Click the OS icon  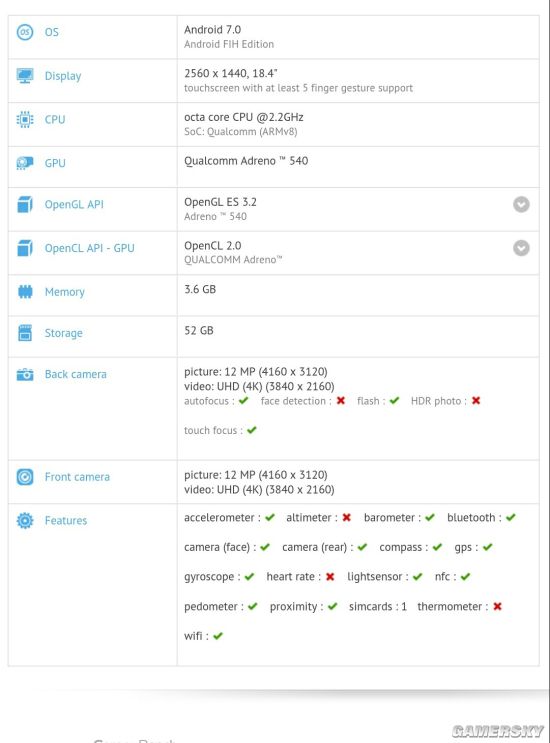(x=25, y=32)
